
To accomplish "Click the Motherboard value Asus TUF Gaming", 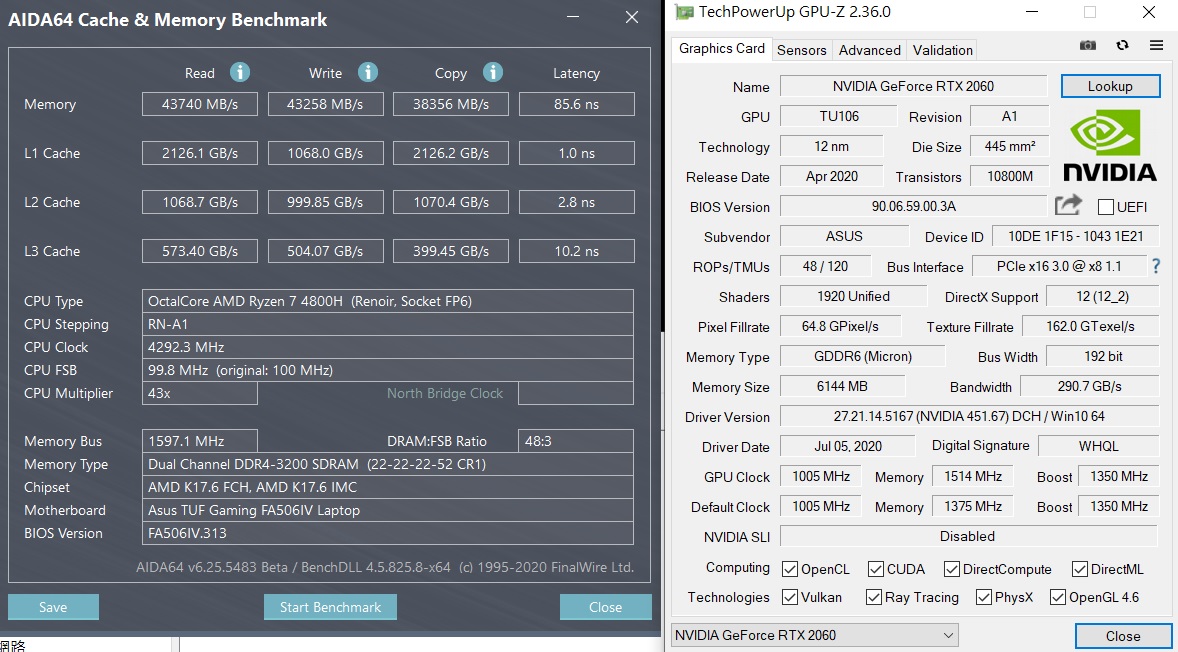I will (x=388, y=510).
